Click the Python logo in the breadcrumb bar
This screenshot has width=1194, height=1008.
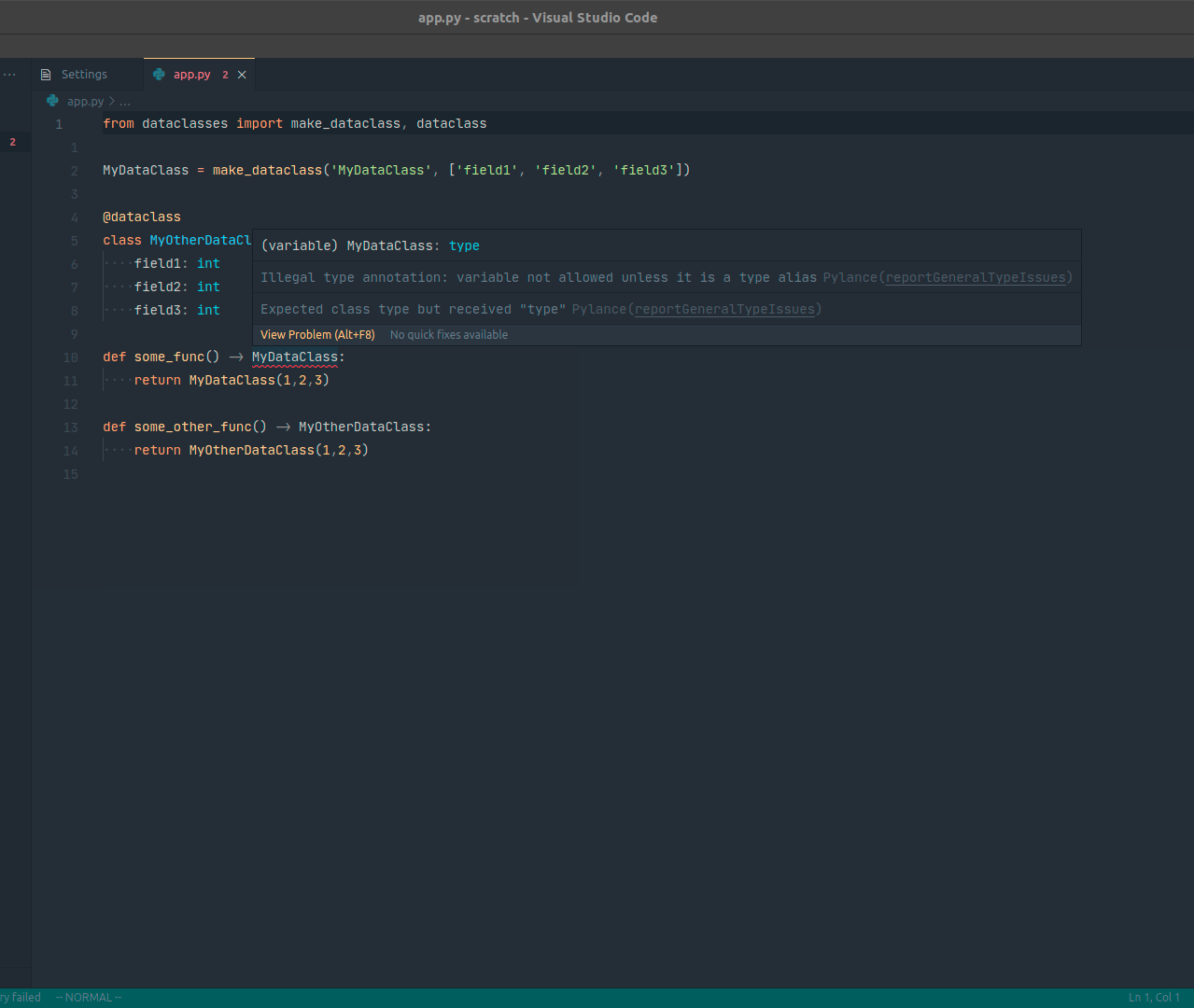click(x=51, y=101)
